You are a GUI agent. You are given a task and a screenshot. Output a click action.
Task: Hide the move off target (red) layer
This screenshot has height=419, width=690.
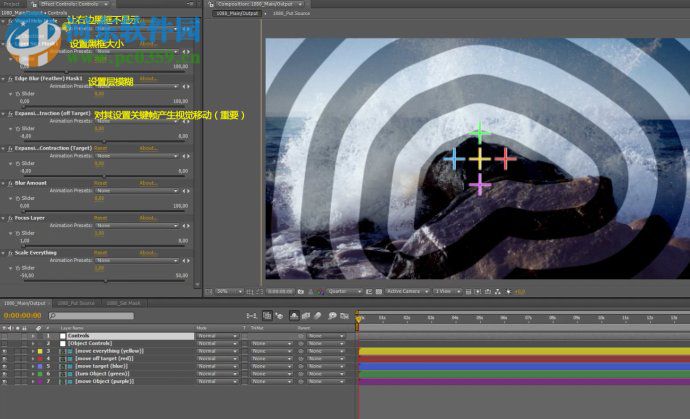click(4, 359)
